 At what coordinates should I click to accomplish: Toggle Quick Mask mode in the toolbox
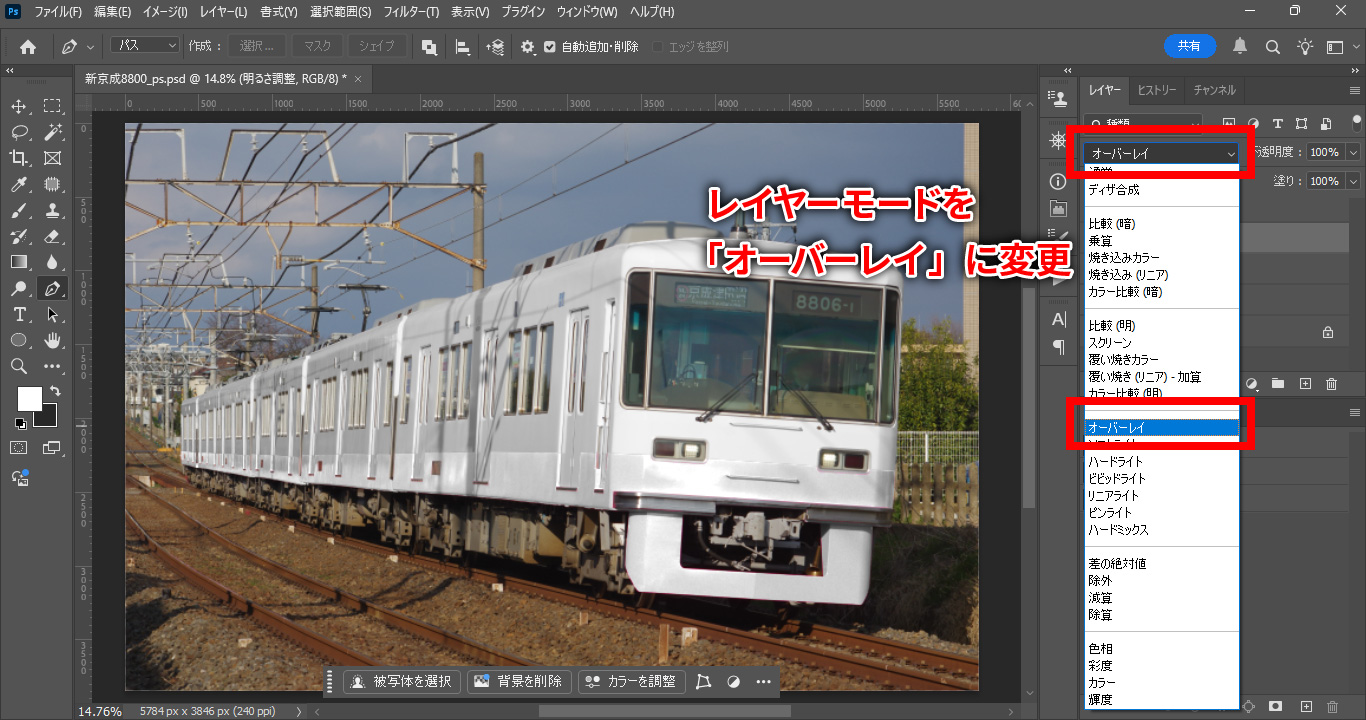(x=19, y=448)
